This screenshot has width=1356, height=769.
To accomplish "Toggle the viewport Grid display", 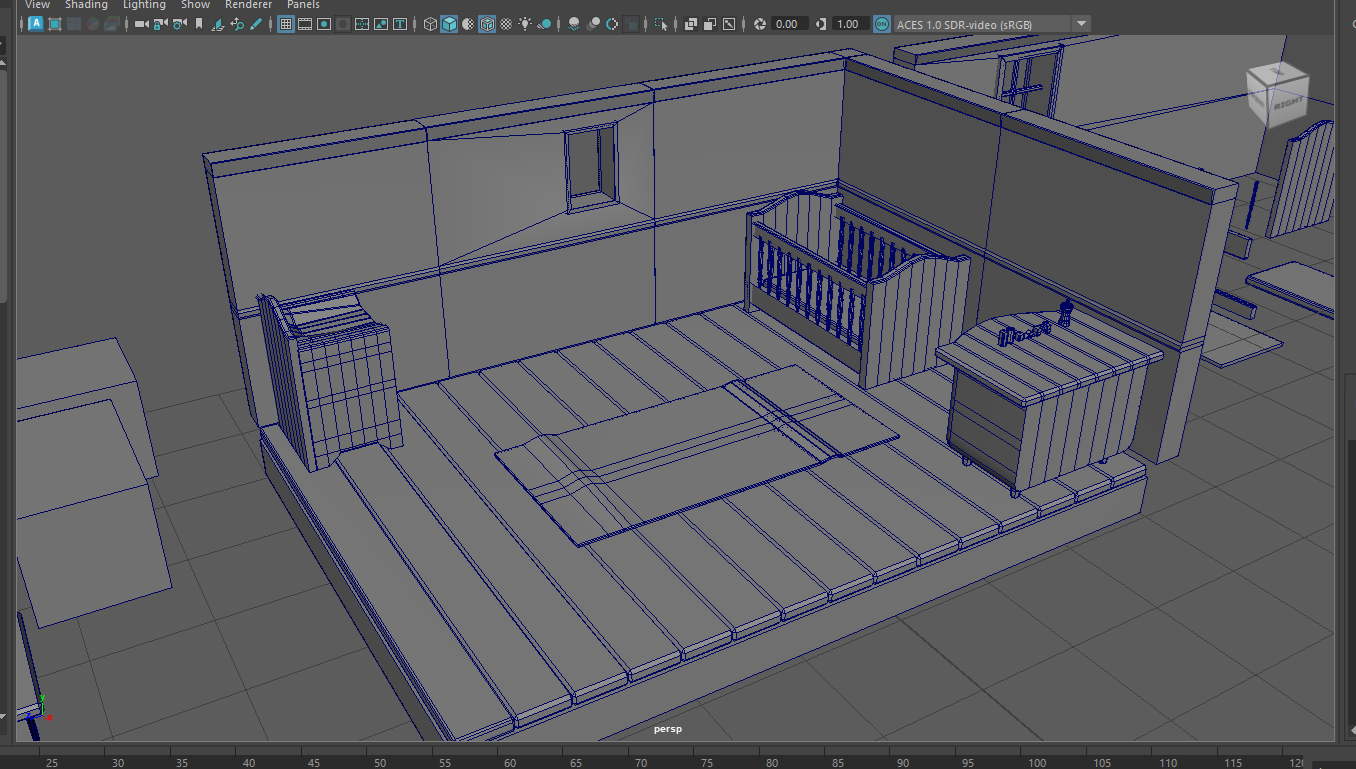I will [286, 24].
